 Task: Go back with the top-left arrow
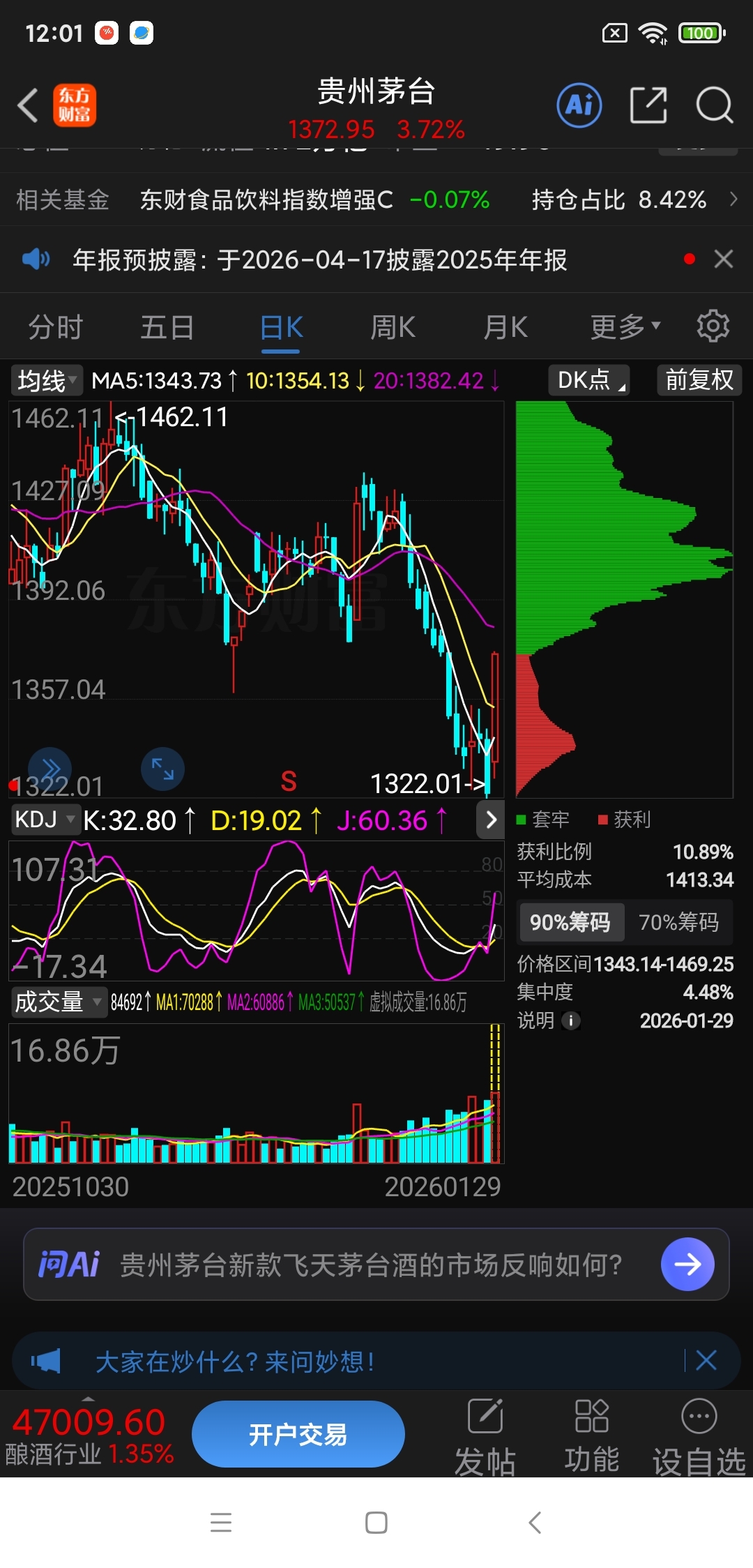pos(28,106)
